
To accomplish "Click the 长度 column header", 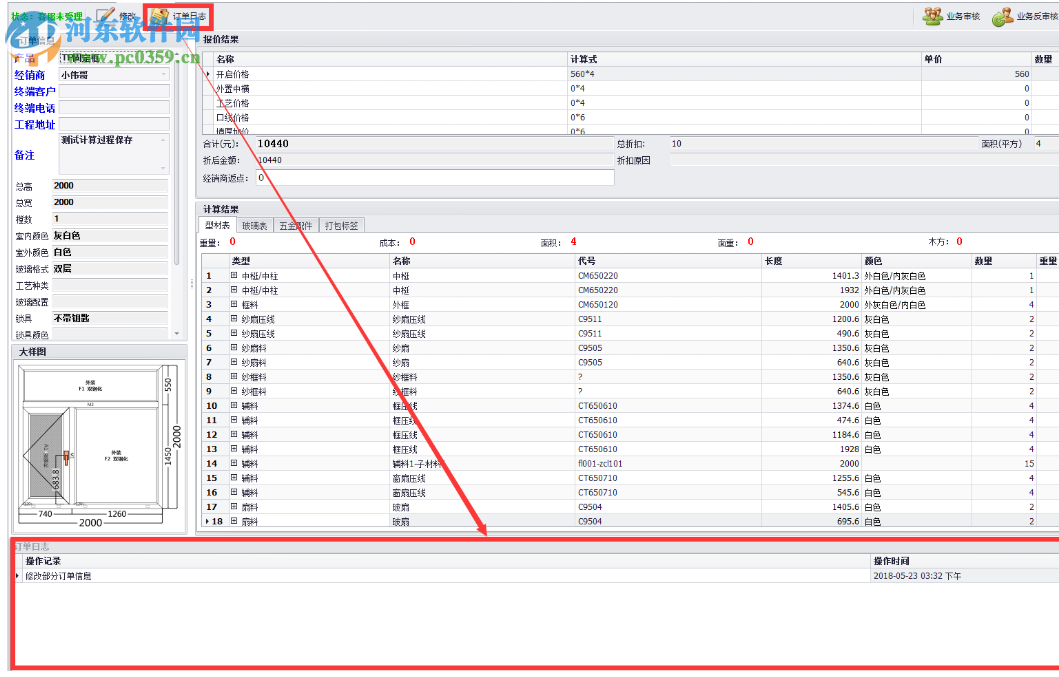I will pyautogui.click(x=811, y=261).
